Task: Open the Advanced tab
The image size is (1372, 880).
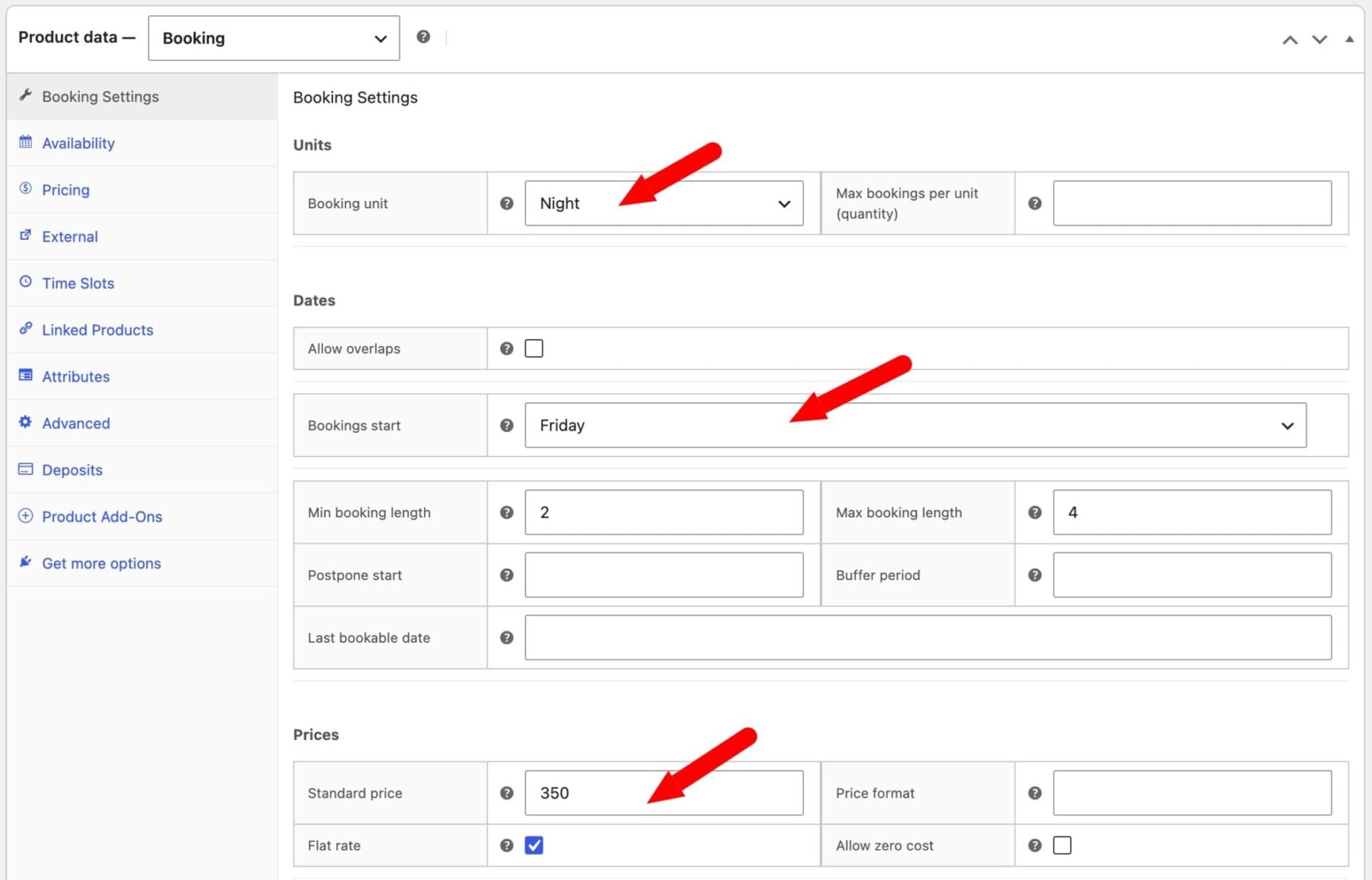Action: [x=142, y=423]
